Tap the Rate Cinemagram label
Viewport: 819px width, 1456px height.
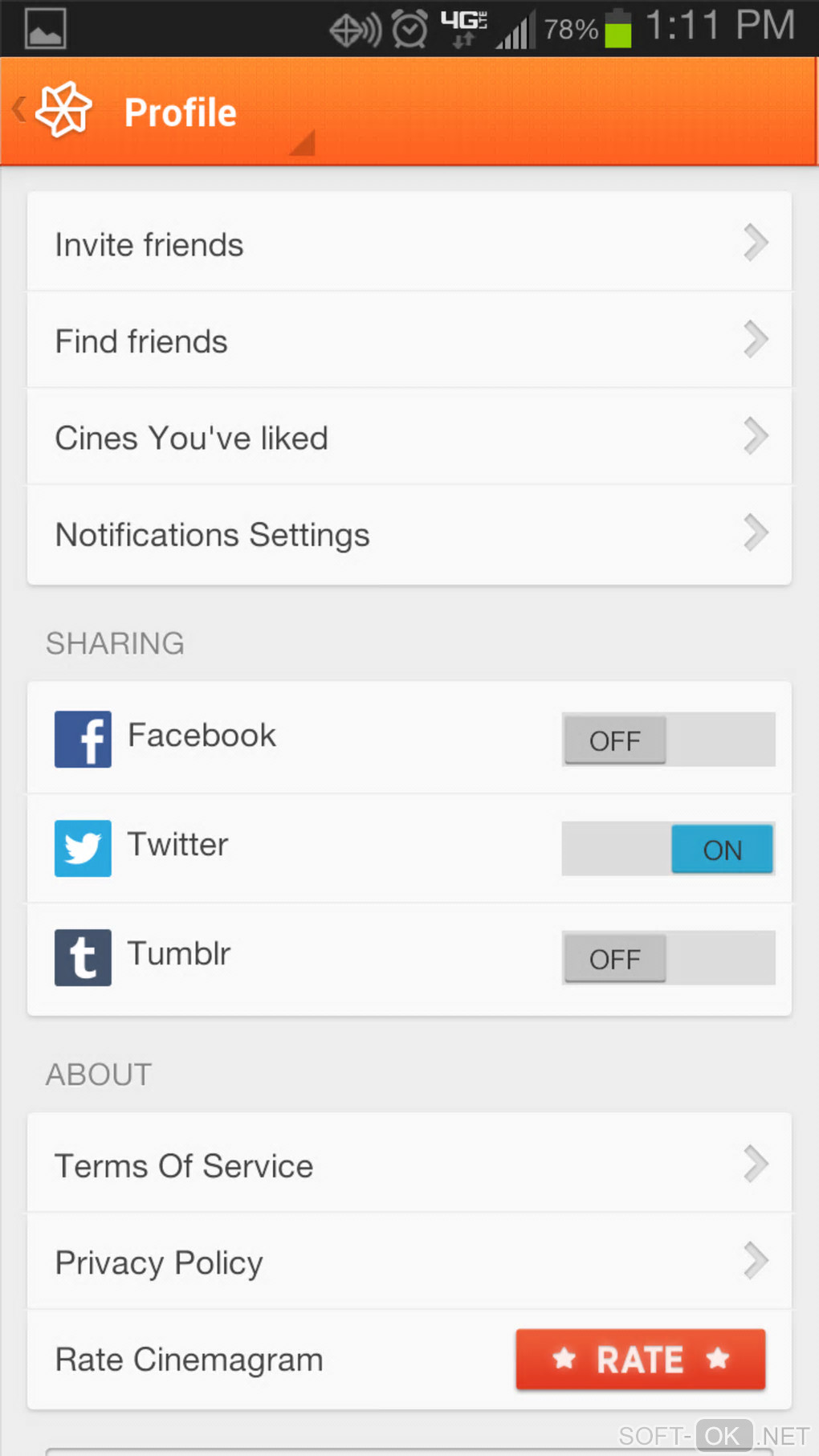point(189,1360)
